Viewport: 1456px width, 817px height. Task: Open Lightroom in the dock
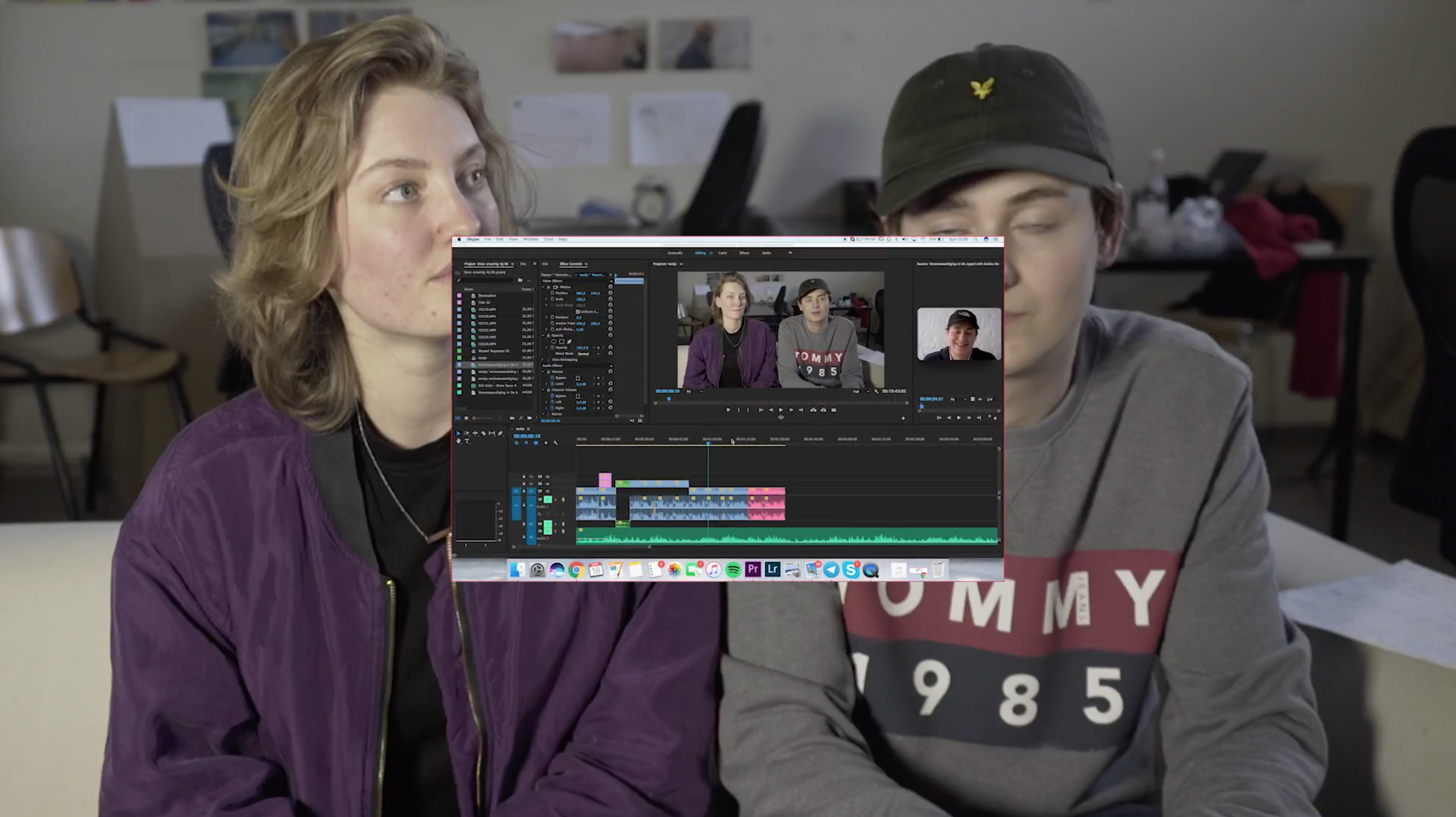(x=772, y=570)
